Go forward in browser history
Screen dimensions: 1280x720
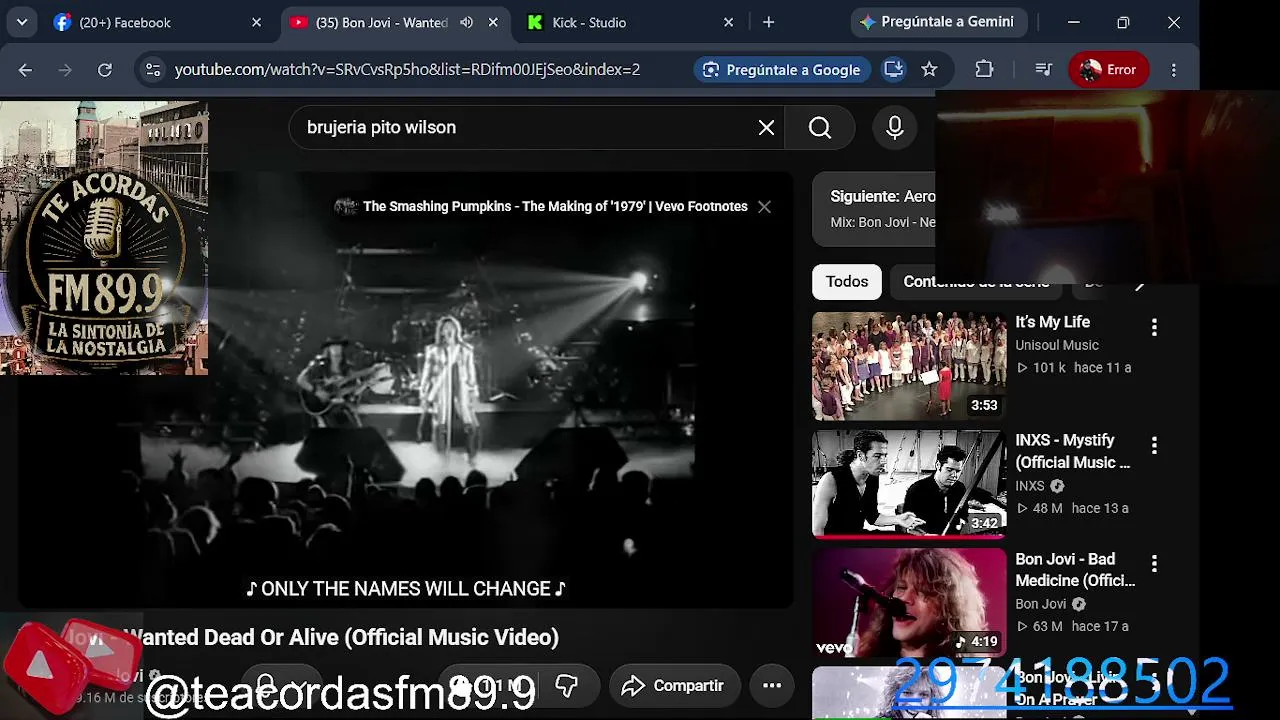[x=65, y=70]
